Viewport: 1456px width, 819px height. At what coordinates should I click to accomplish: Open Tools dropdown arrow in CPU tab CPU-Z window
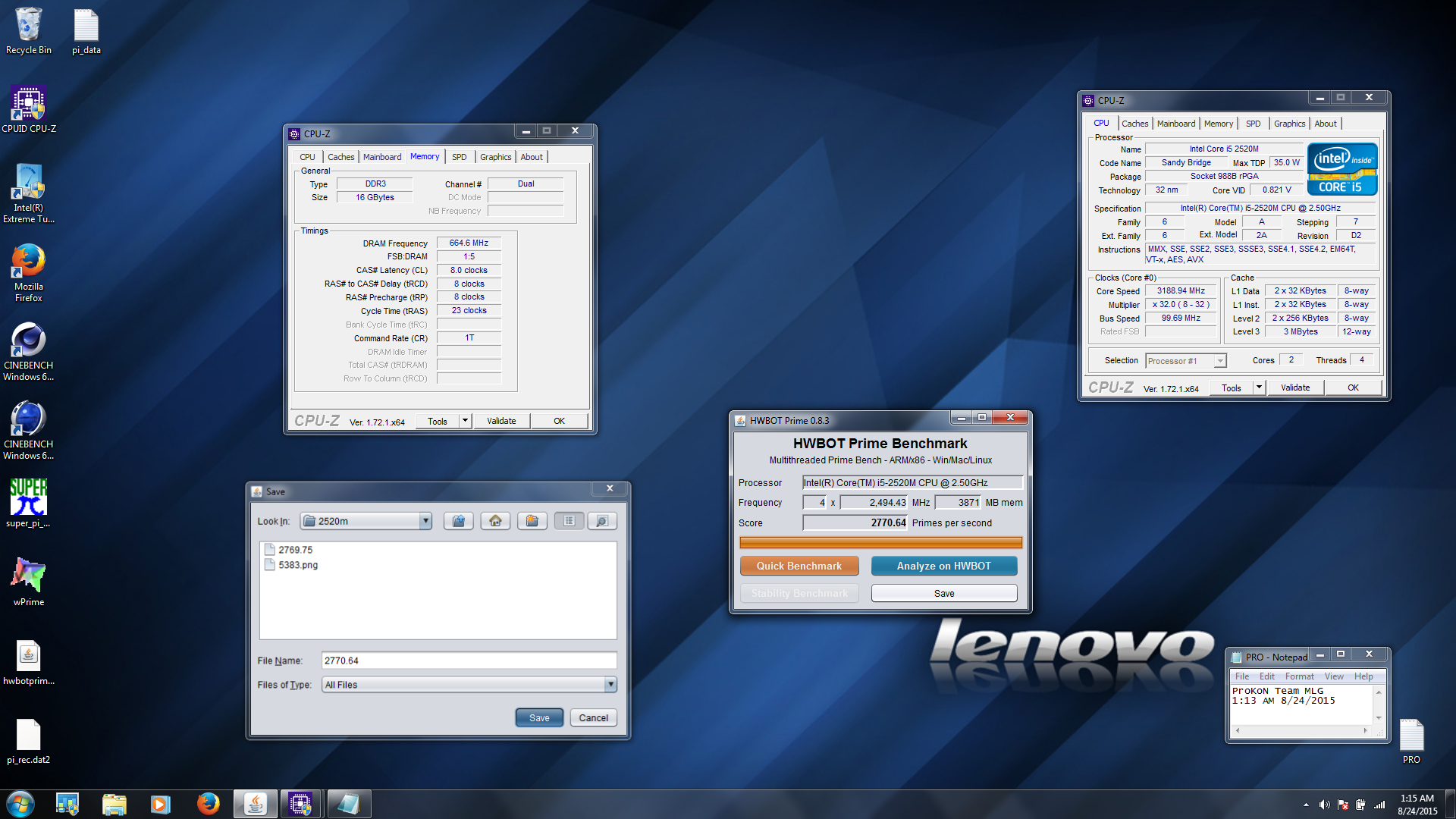click(x=1259, y=388)
